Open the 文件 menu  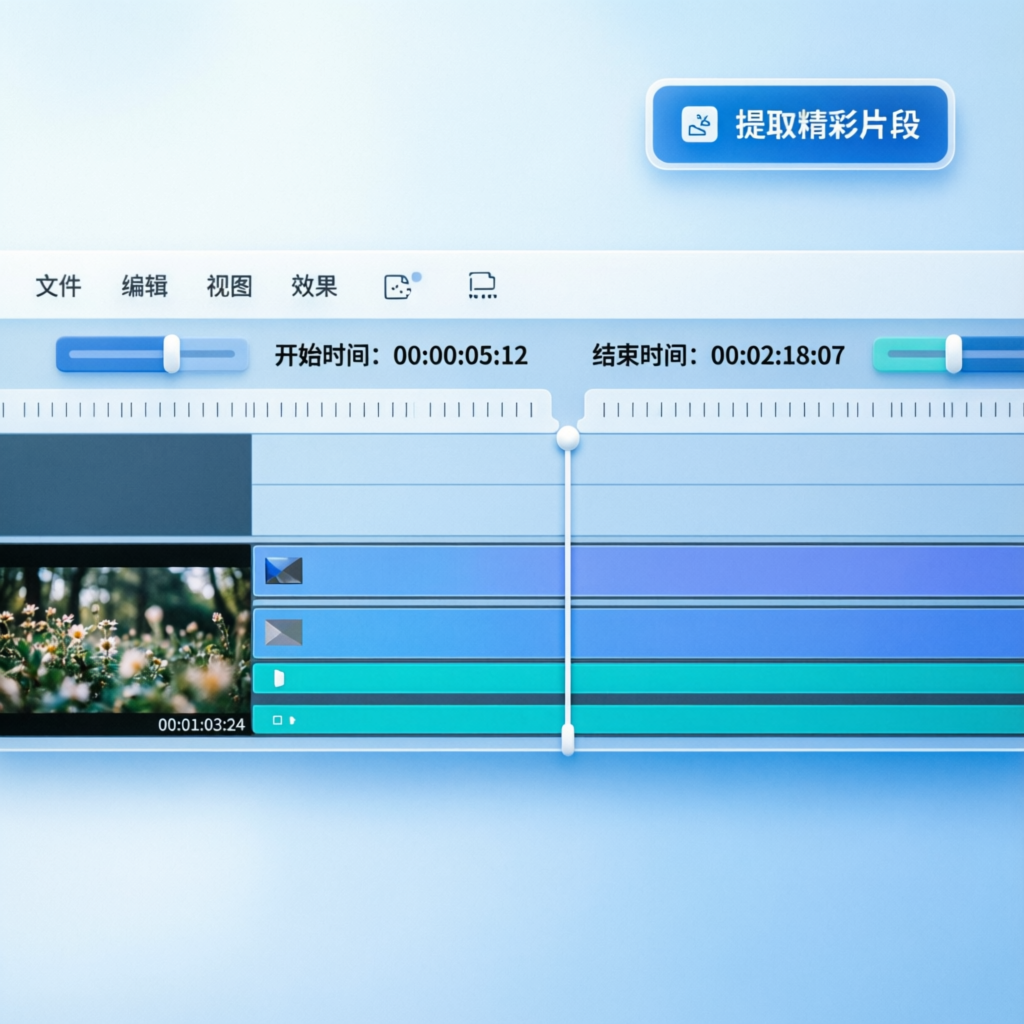[60, 287]
